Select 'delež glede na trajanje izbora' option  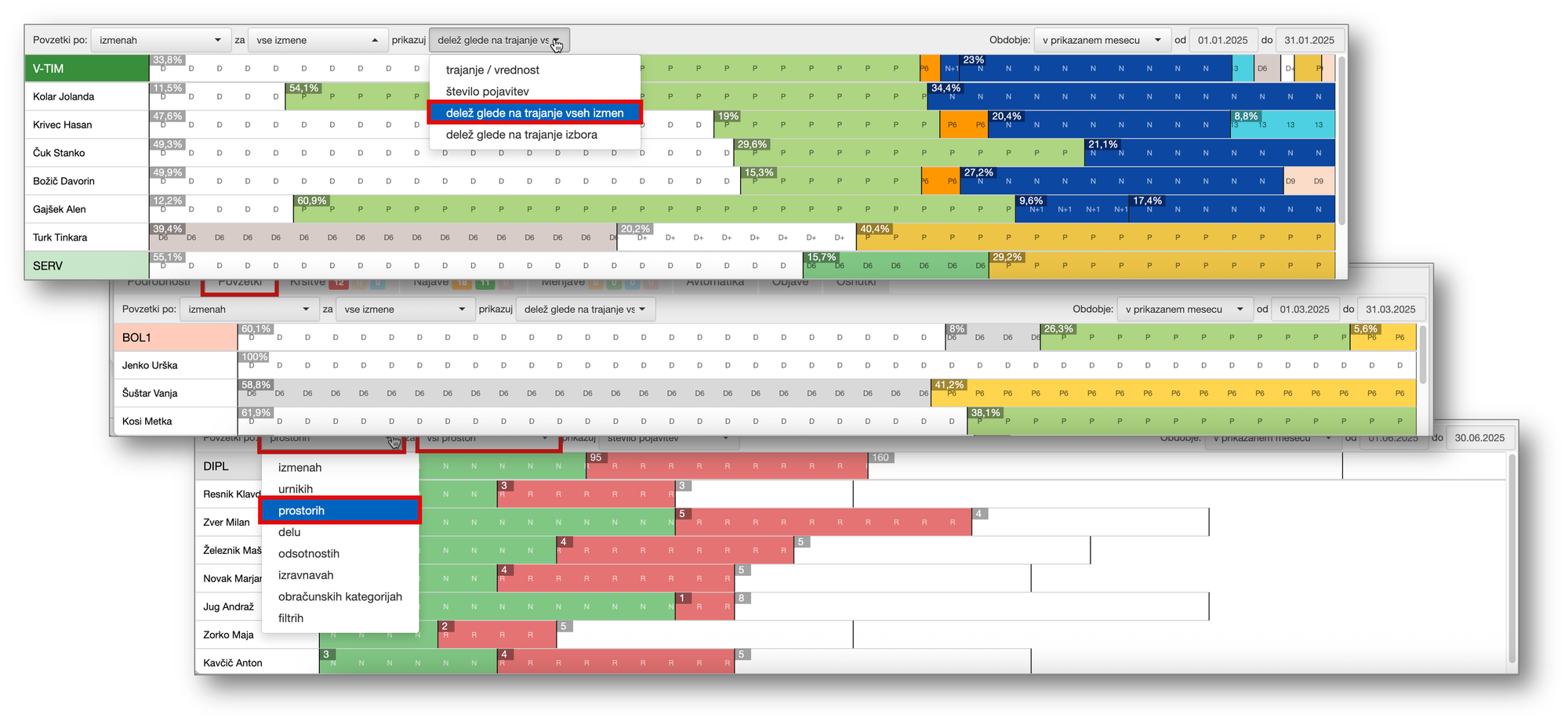point(521,135)
